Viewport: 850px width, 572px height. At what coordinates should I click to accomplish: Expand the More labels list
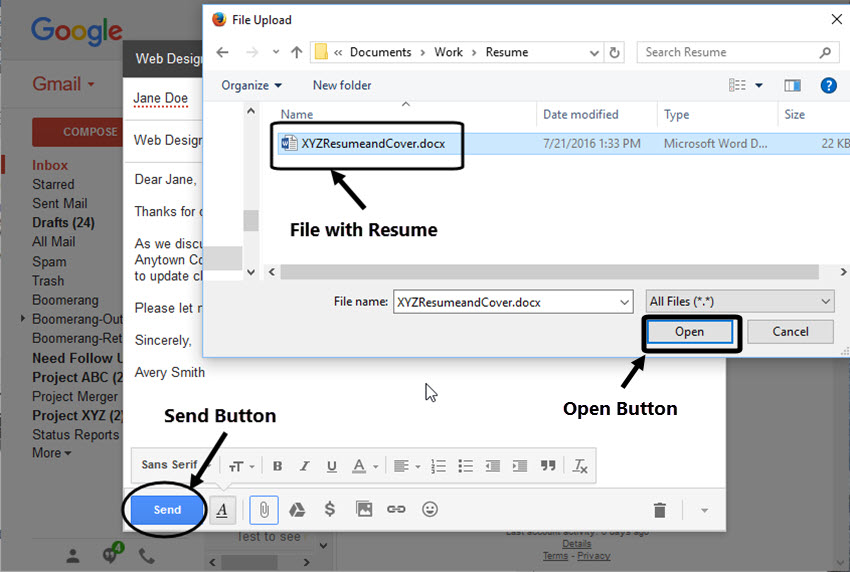(x=52, y=453)
